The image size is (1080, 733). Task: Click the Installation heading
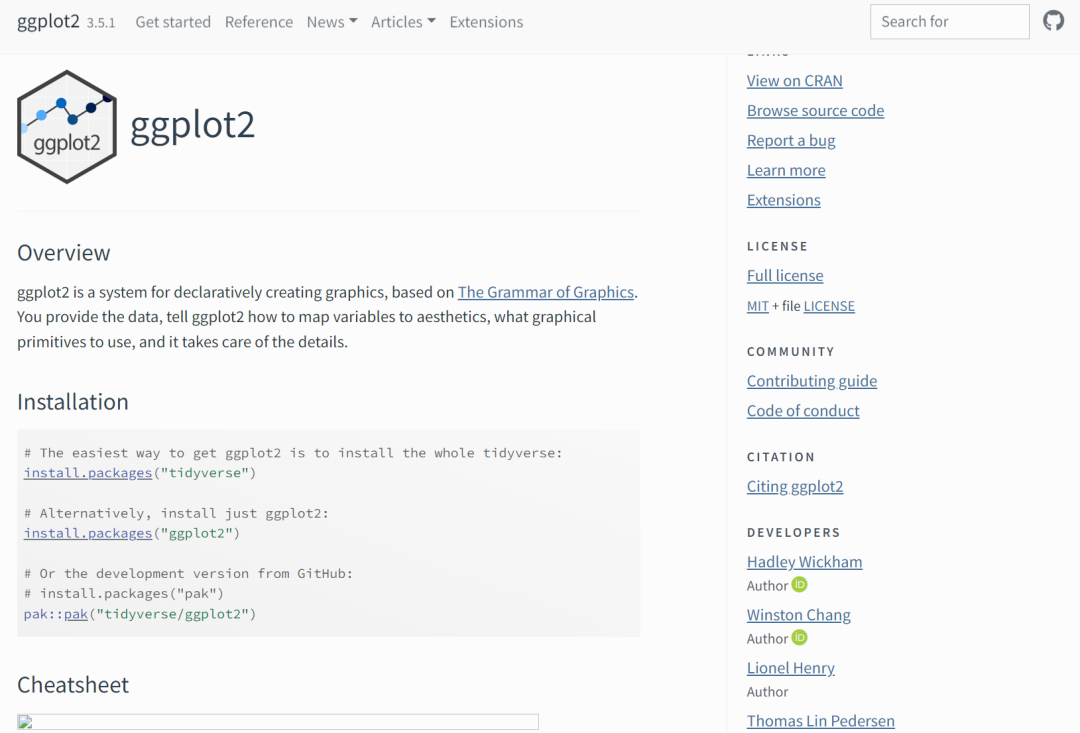(73, 402)
